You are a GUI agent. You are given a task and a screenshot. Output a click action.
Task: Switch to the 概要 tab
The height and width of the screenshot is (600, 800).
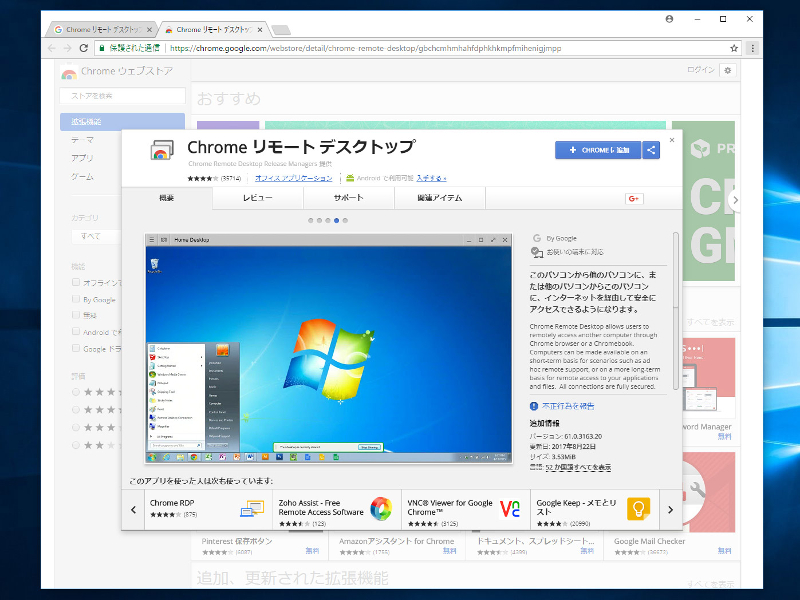167,198
